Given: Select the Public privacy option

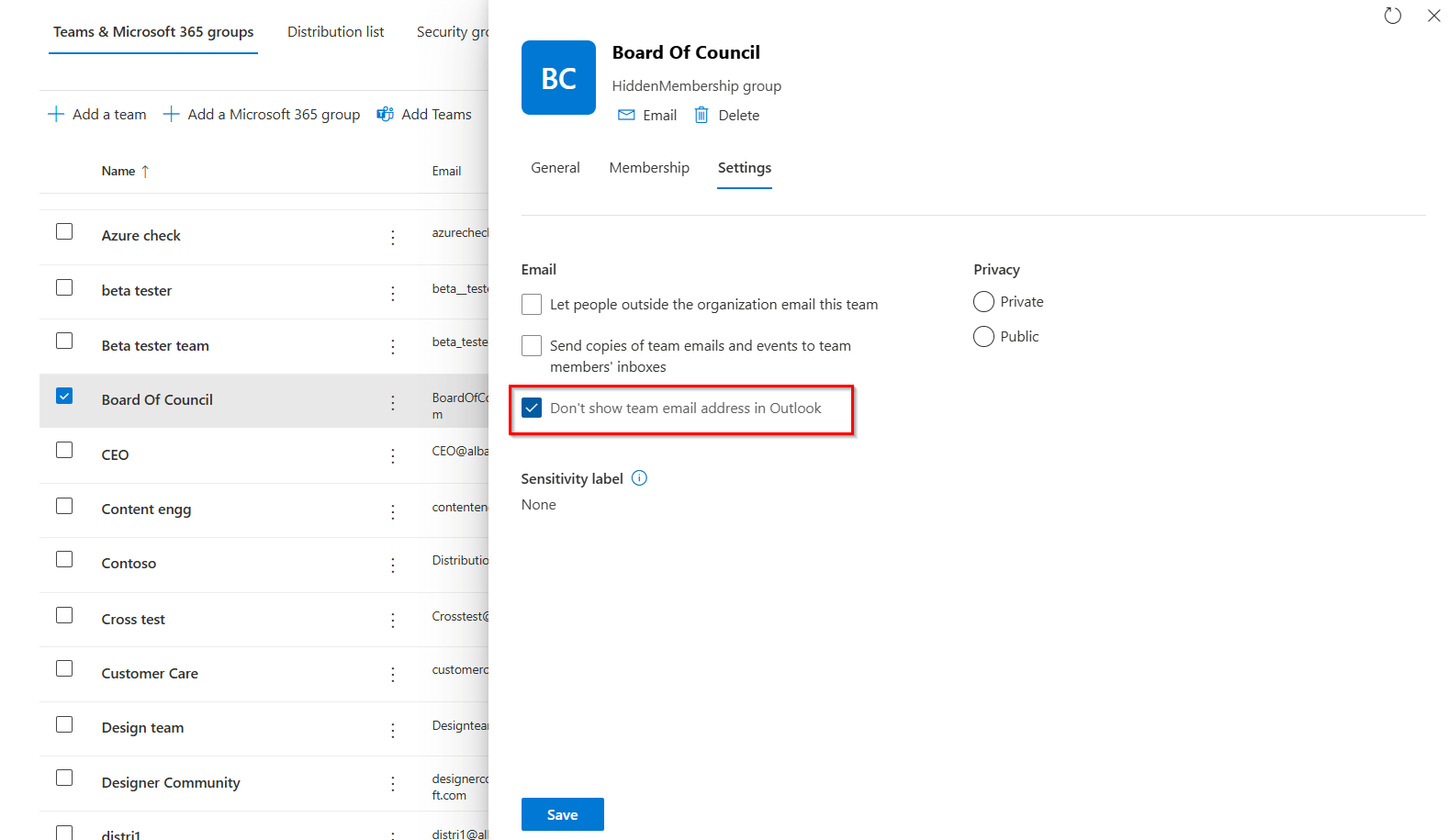Looking at the screenshot, I should pyautogui.click(x=983, y=337).
